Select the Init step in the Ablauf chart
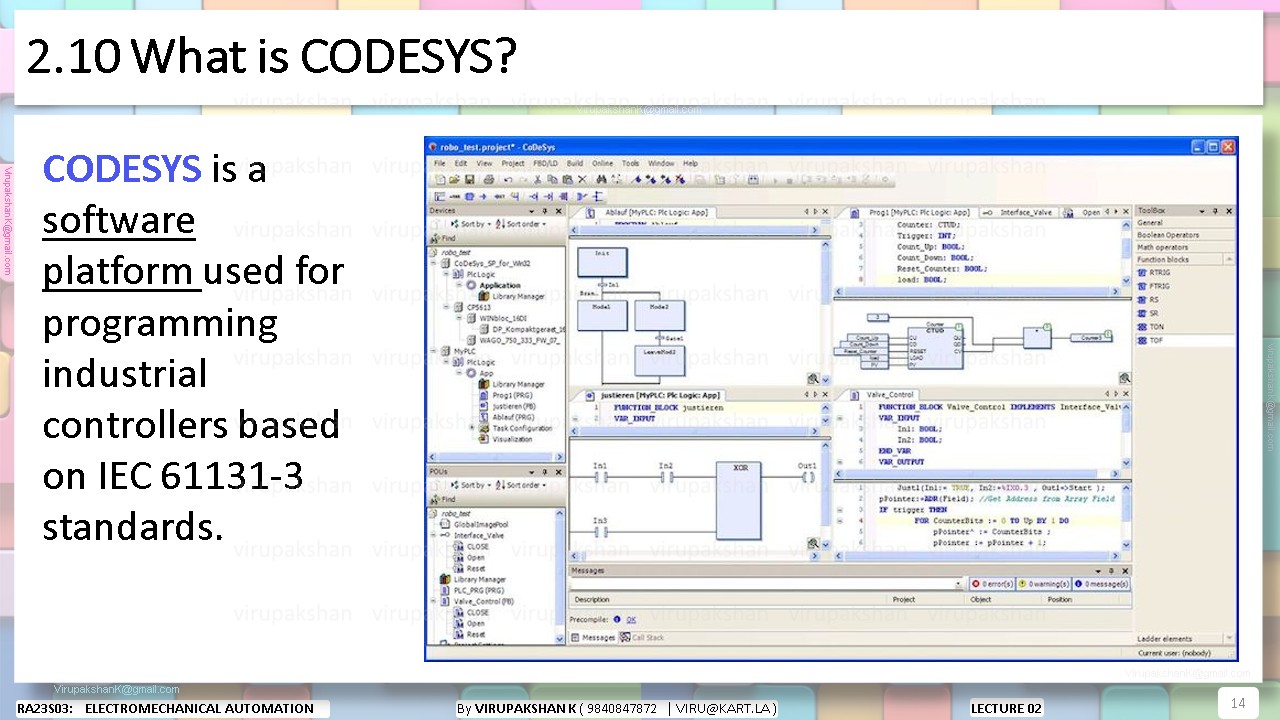This screenshot has height=720, width=1280. tap(601, 263)
